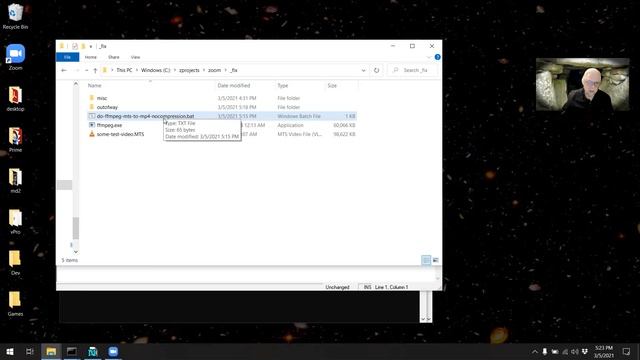Open the vPro folder on the desktop
The image size is (640, 360).
tap(15, 221)
